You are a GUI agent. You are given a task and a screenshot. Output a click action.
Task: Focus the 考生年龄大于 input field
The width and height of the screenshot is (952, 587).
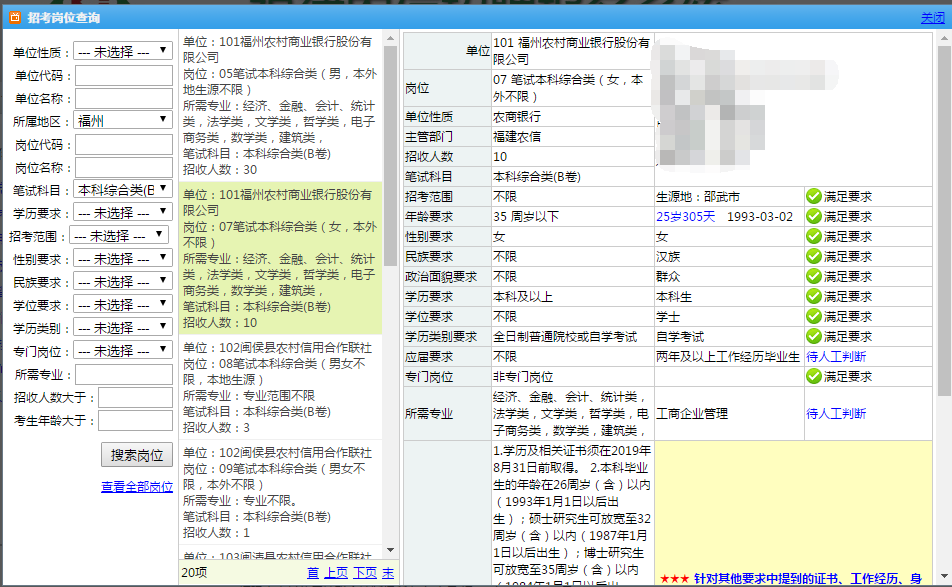pyautogui.click(x=135, y=421)
